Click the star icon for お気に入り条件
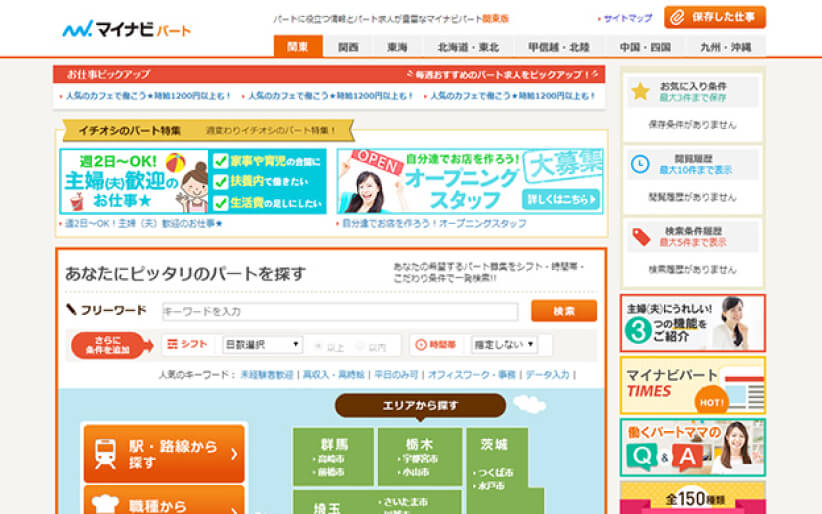The height and width of the screenshot is (514, 822). (640, 91)
